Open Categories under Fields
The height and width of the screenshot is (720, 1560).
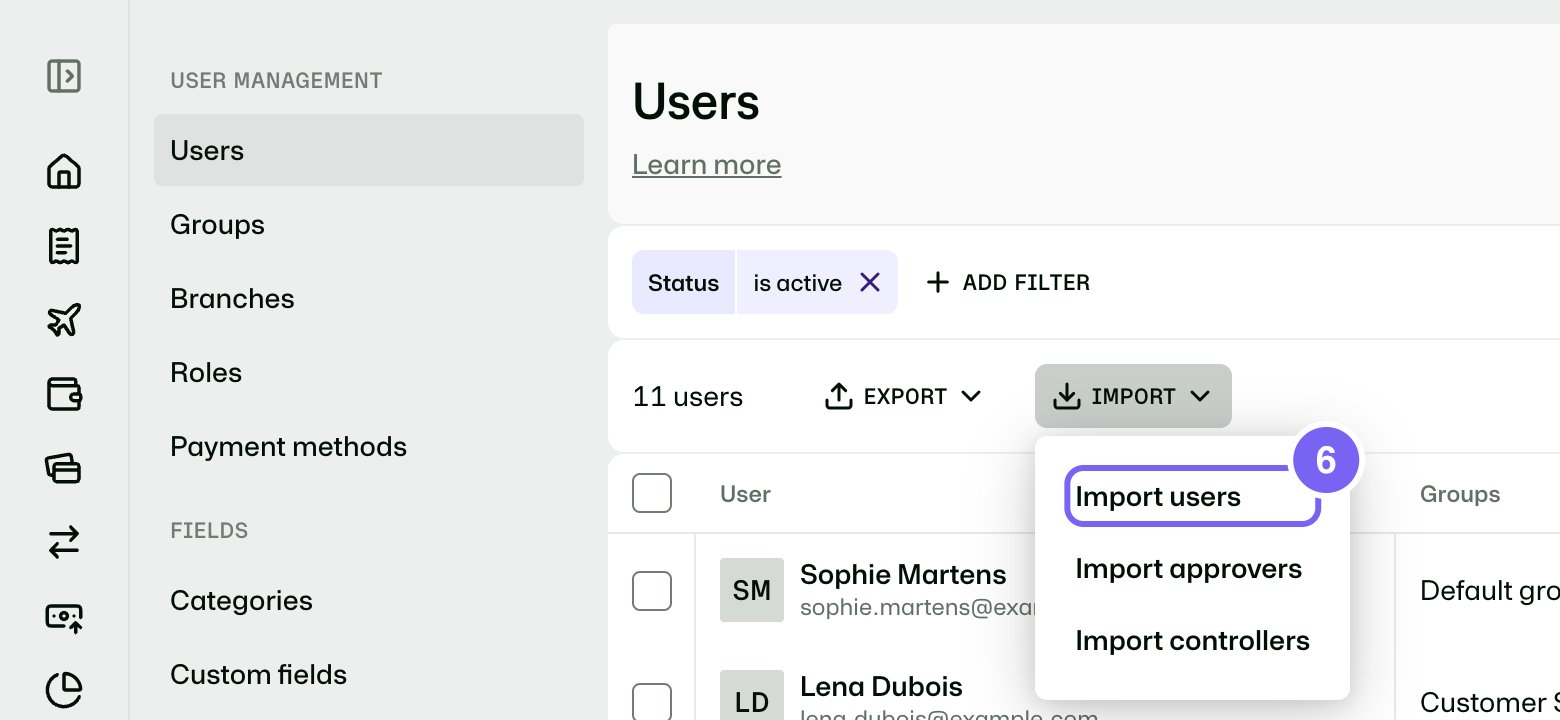click(369, 600)
